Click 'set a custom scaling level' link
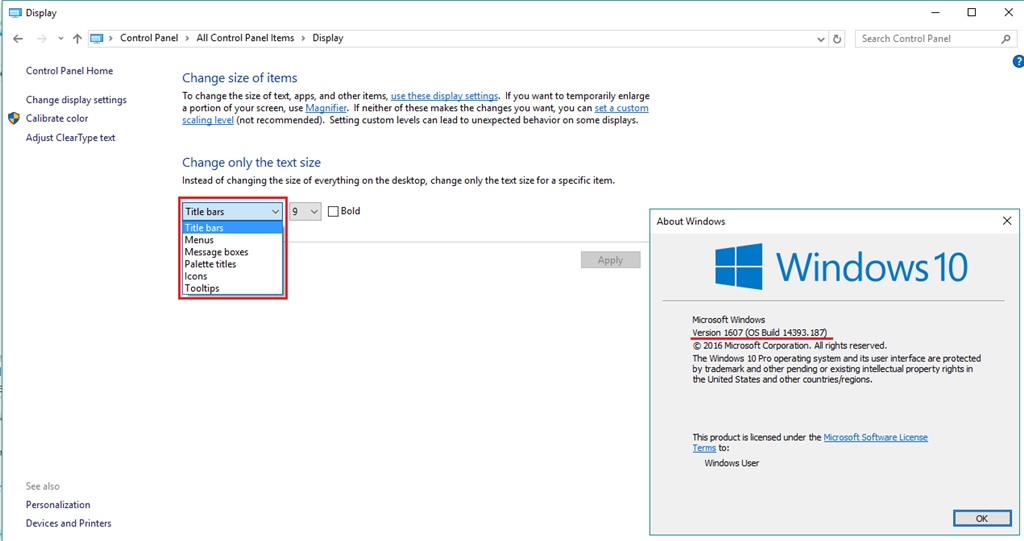 click(621, 108)
